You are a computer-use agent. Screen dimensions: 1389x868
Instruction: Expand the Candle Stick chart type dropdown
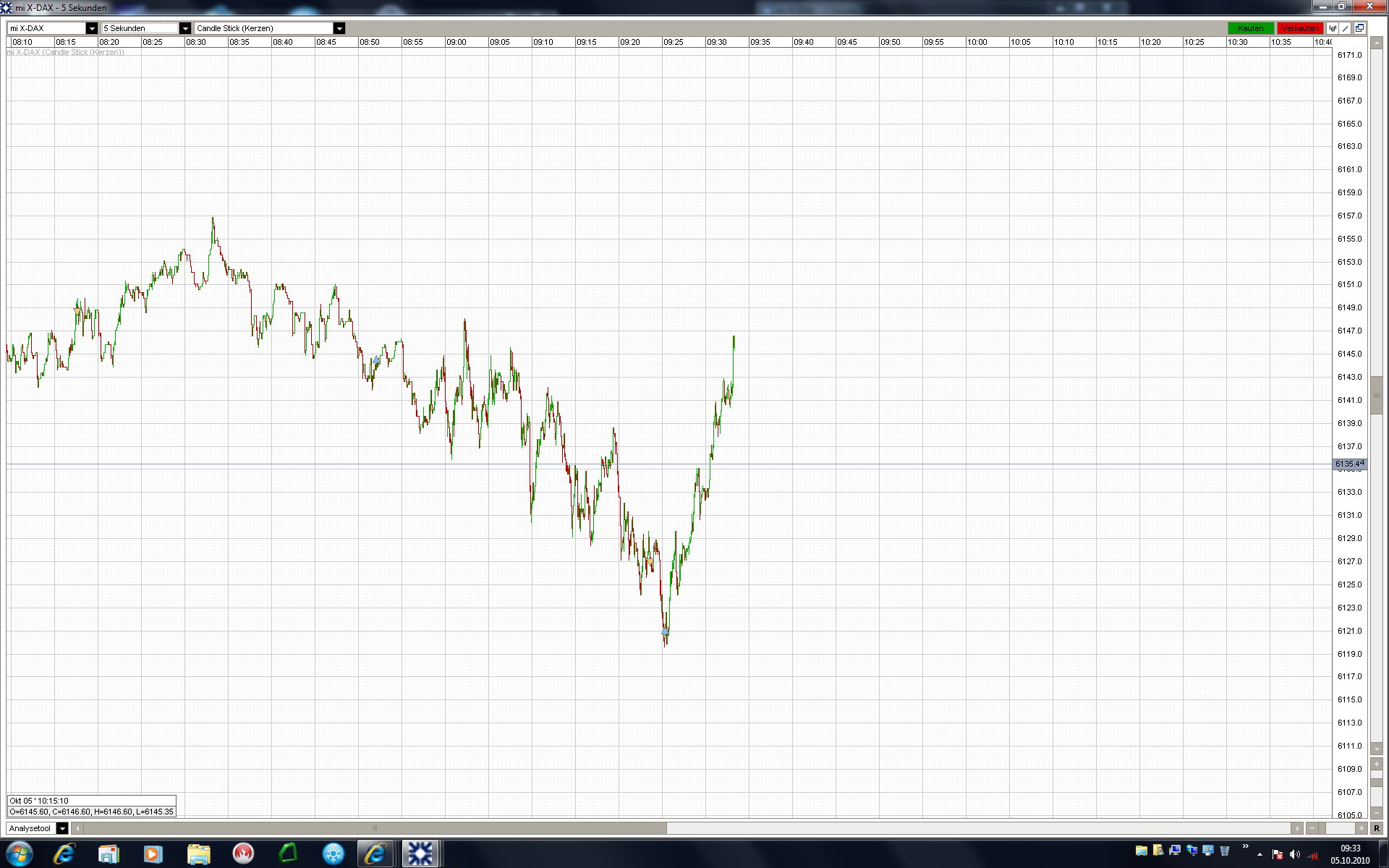pos(339,28)
